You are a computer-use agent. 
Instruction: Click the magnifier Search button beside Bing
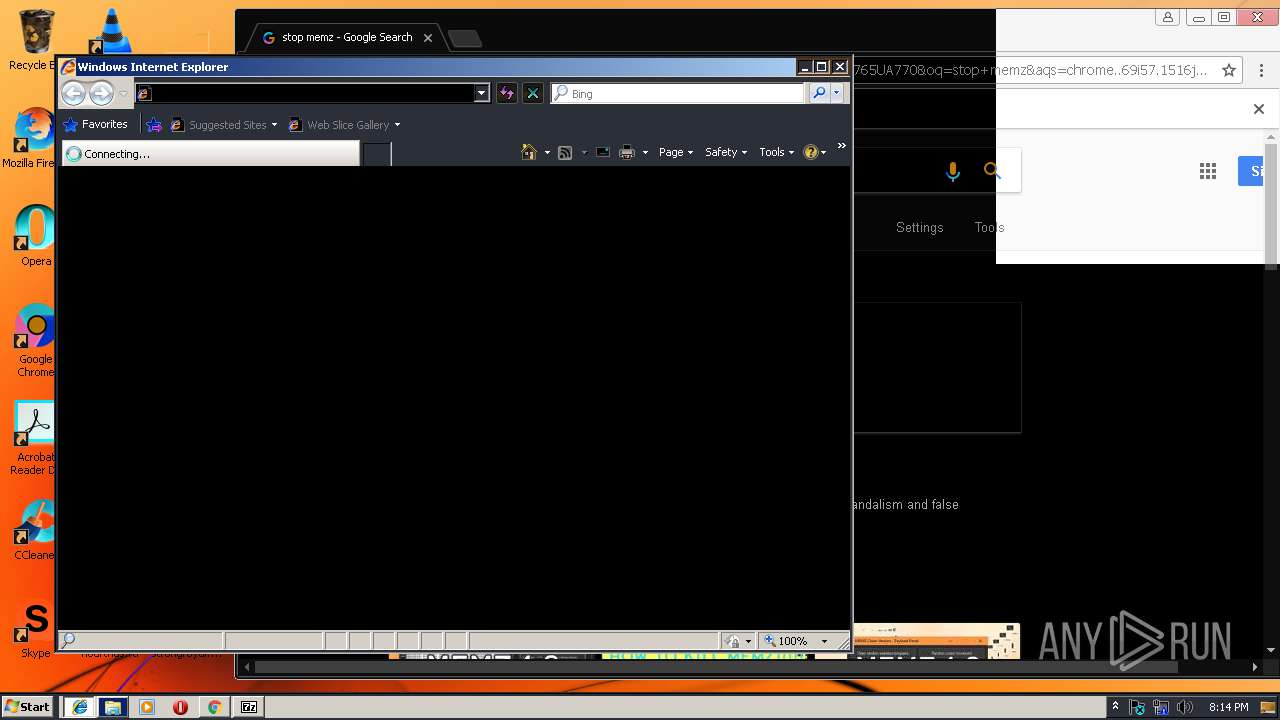[819, 93]
